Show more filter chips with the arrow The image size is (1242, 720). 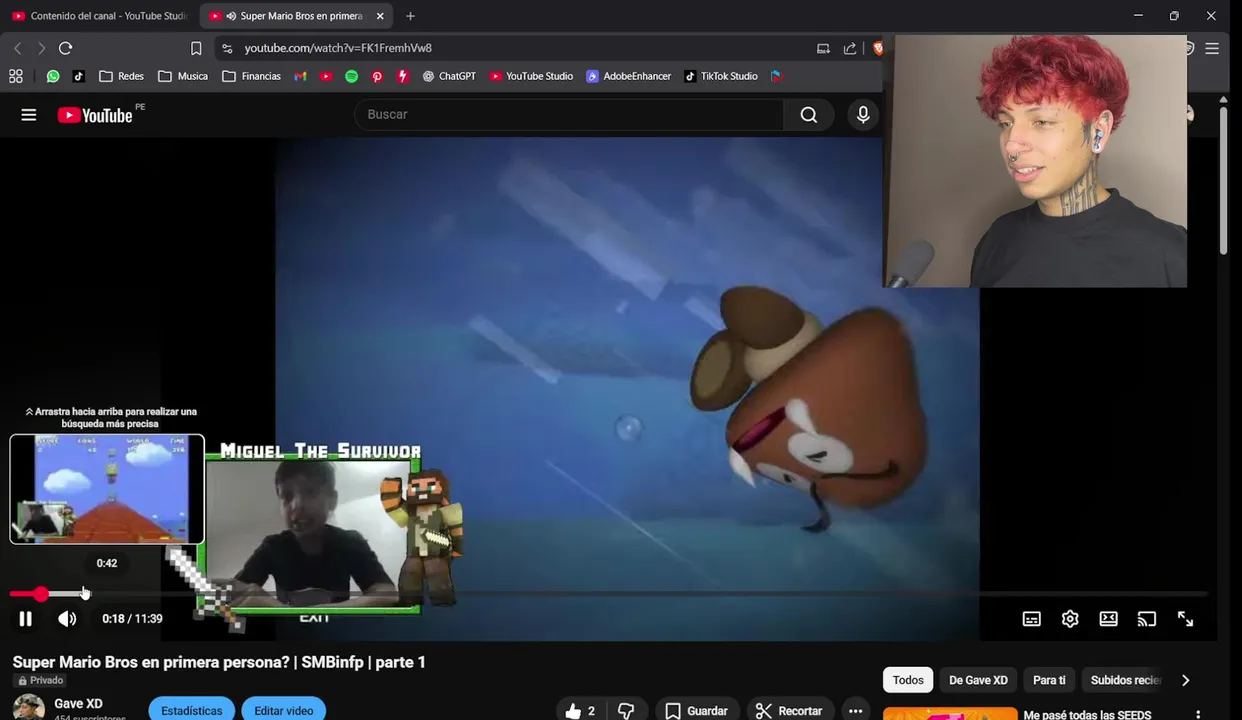click(x=1185, y=680)
